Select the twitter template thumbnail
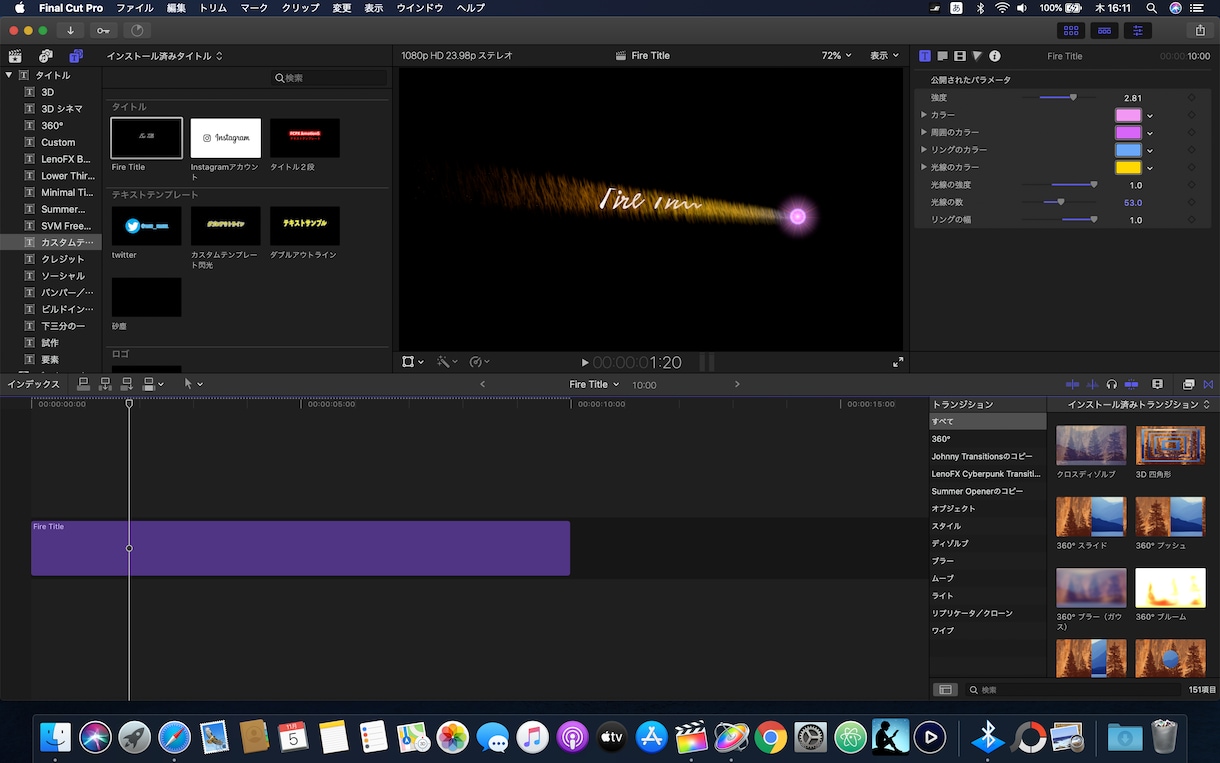1220x763 pixels. coord(146,226)
